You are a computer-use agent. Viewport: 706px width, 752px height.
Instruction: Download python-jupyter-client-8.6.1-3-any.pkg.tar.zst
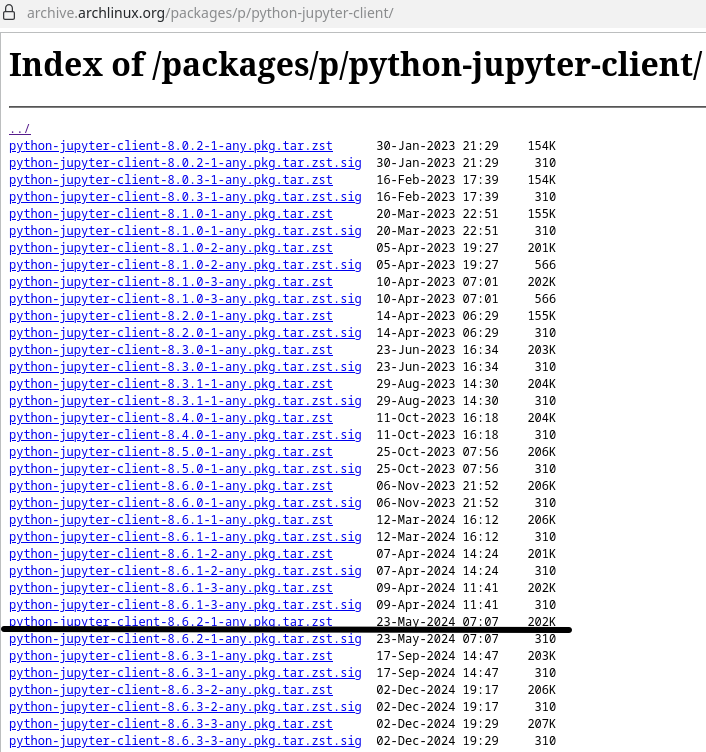click(171, 588)
